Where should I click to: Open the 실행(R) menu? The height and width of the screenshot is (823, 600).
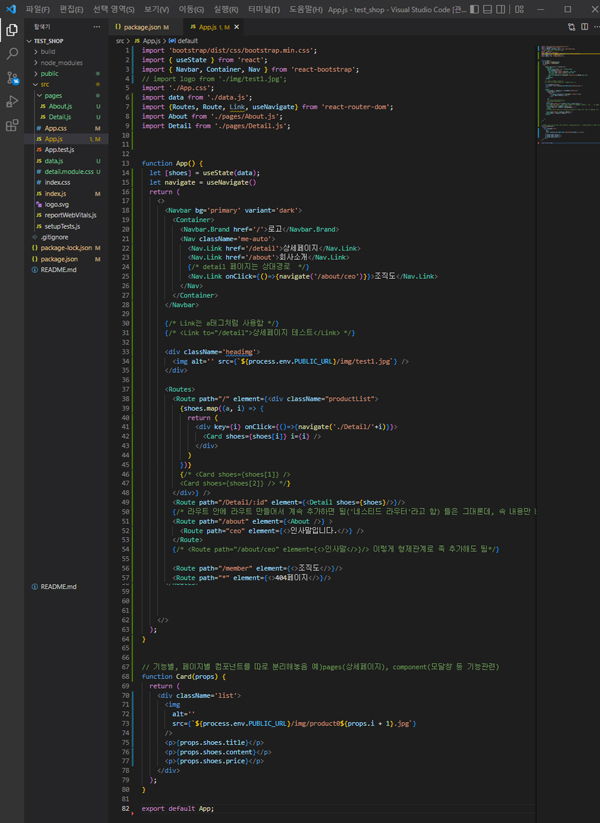[226, 9]
